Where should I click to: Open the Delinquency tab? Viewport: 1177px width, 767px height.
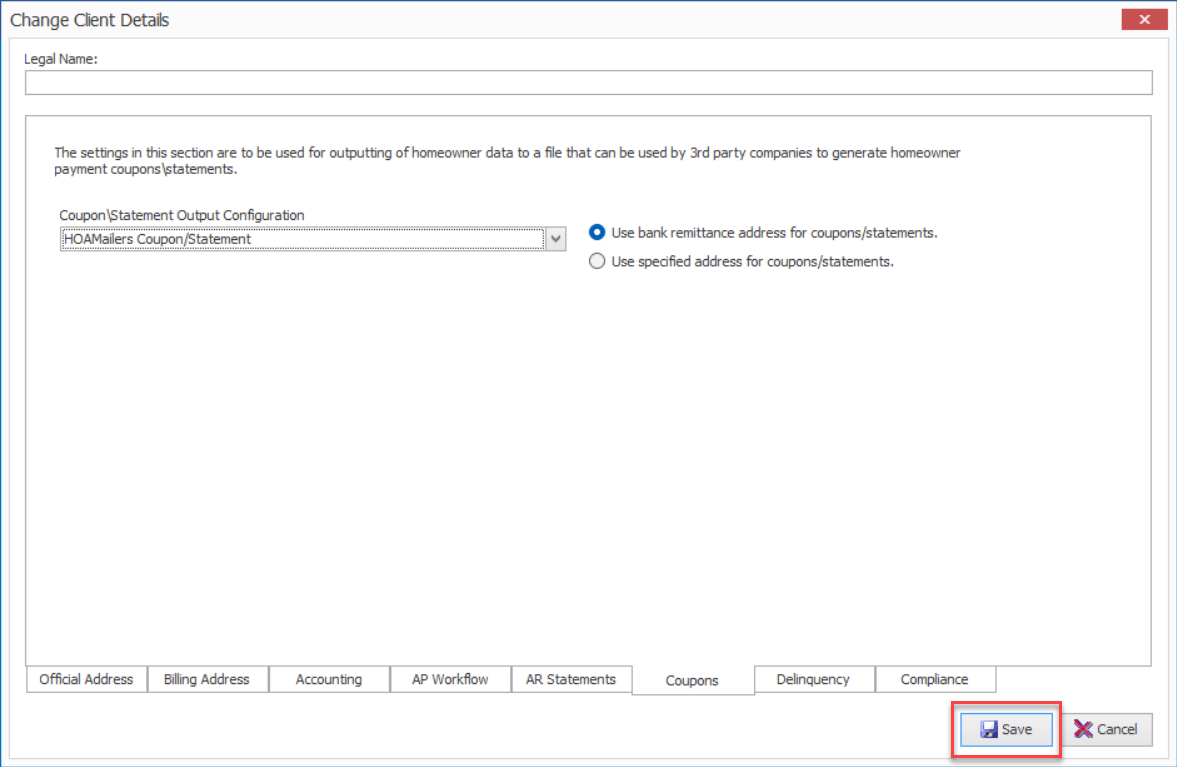(814, 679)
